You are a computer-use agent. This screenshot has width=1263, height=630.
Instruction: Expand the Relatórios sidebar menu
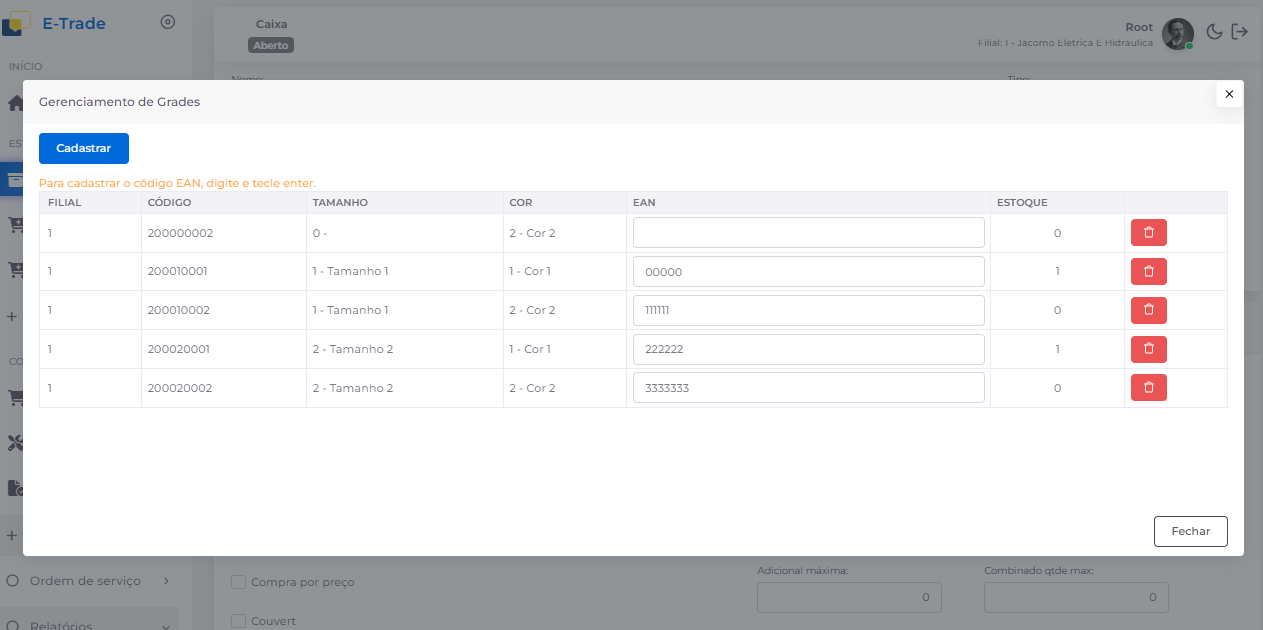point(90,625)
